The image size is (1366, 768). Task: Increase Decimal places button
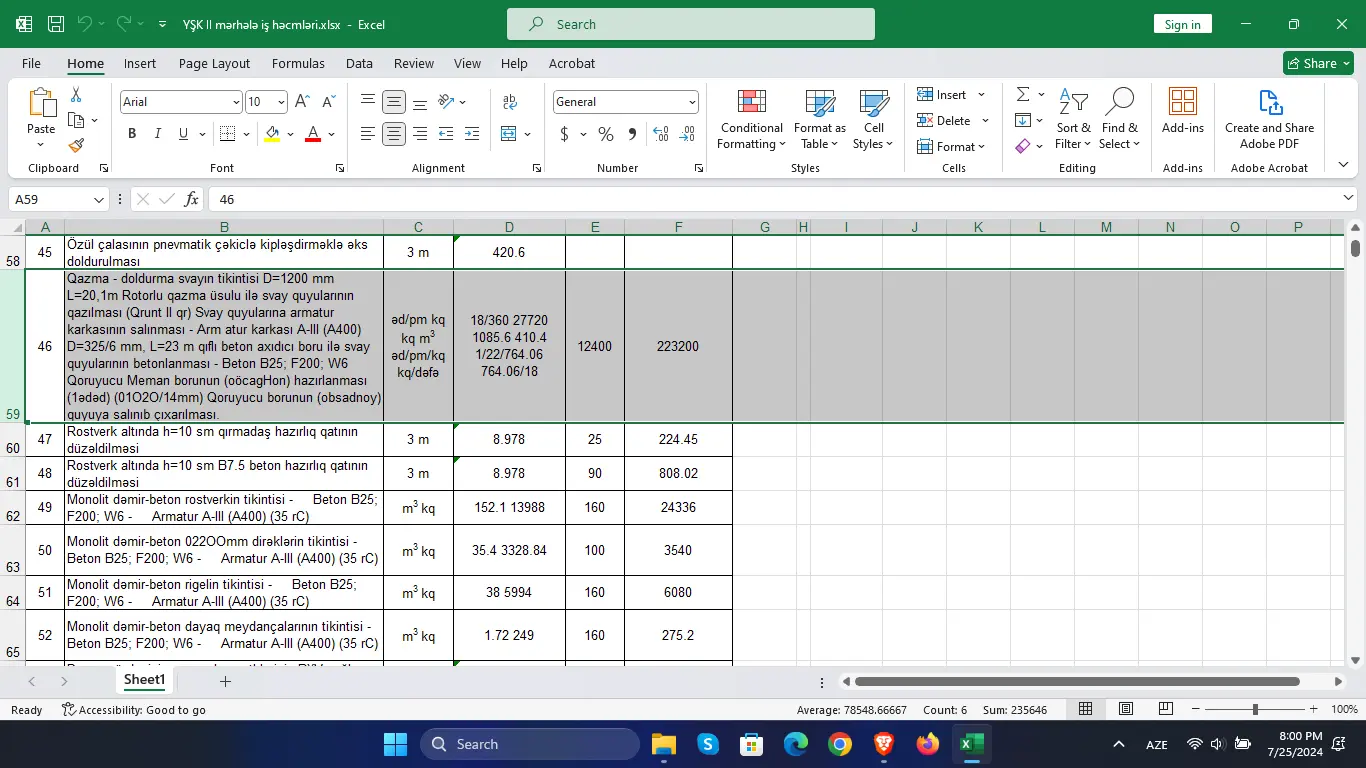coord(661,134)
